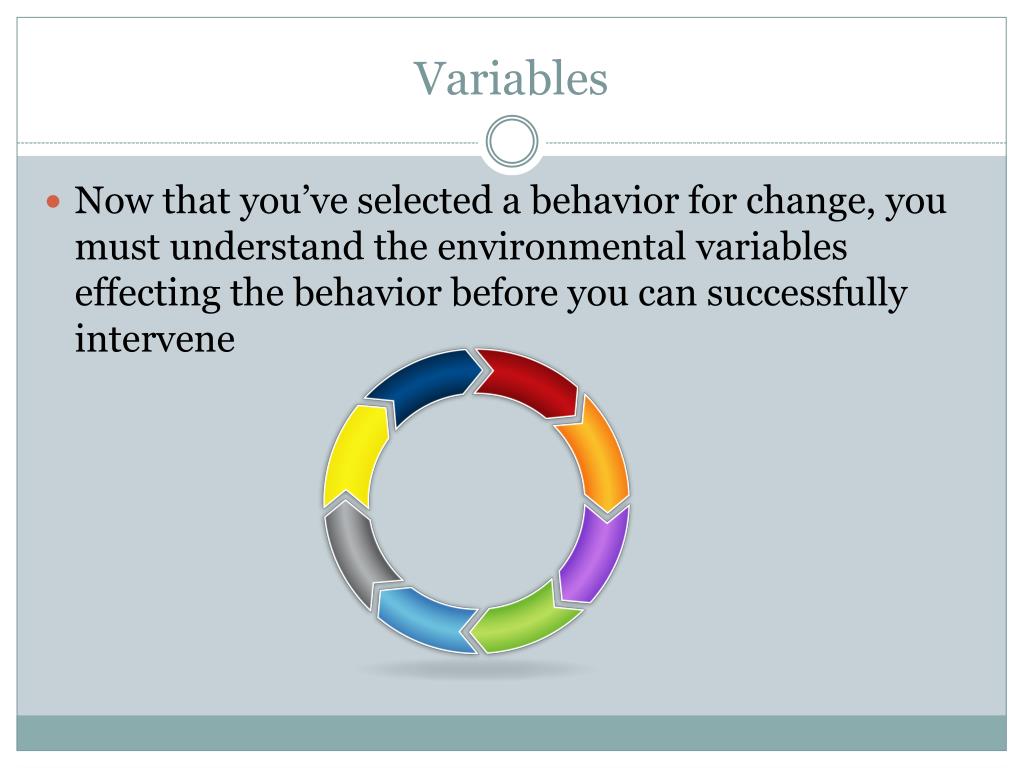Select the light blue arrow segment
This screenshot has height=768, width=1024.
tap(424, 618)
